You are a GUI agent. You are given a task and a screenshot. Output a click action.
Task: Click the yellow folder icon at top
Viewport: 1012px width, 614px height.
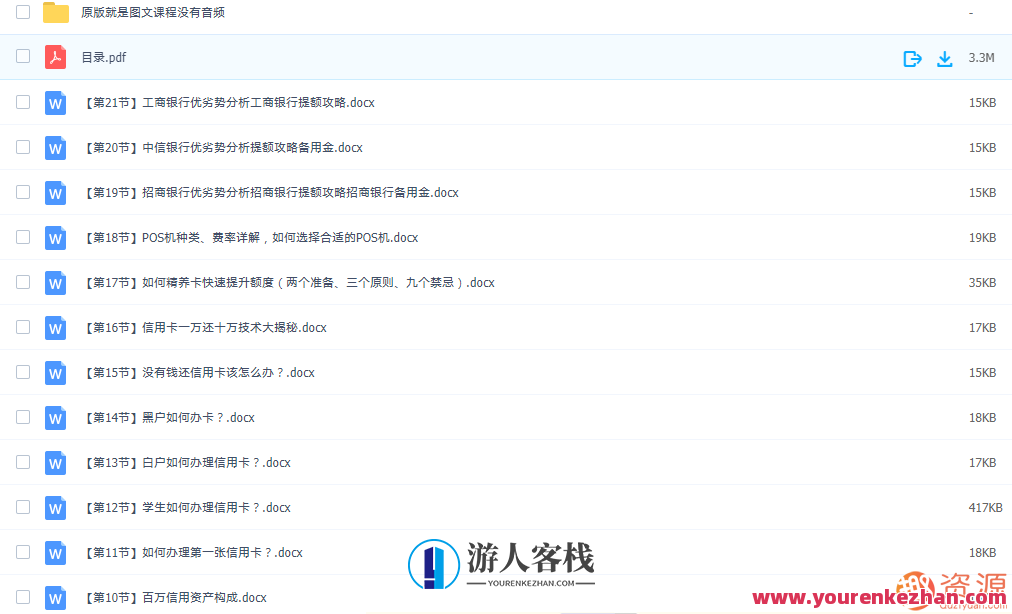[54, 12]
